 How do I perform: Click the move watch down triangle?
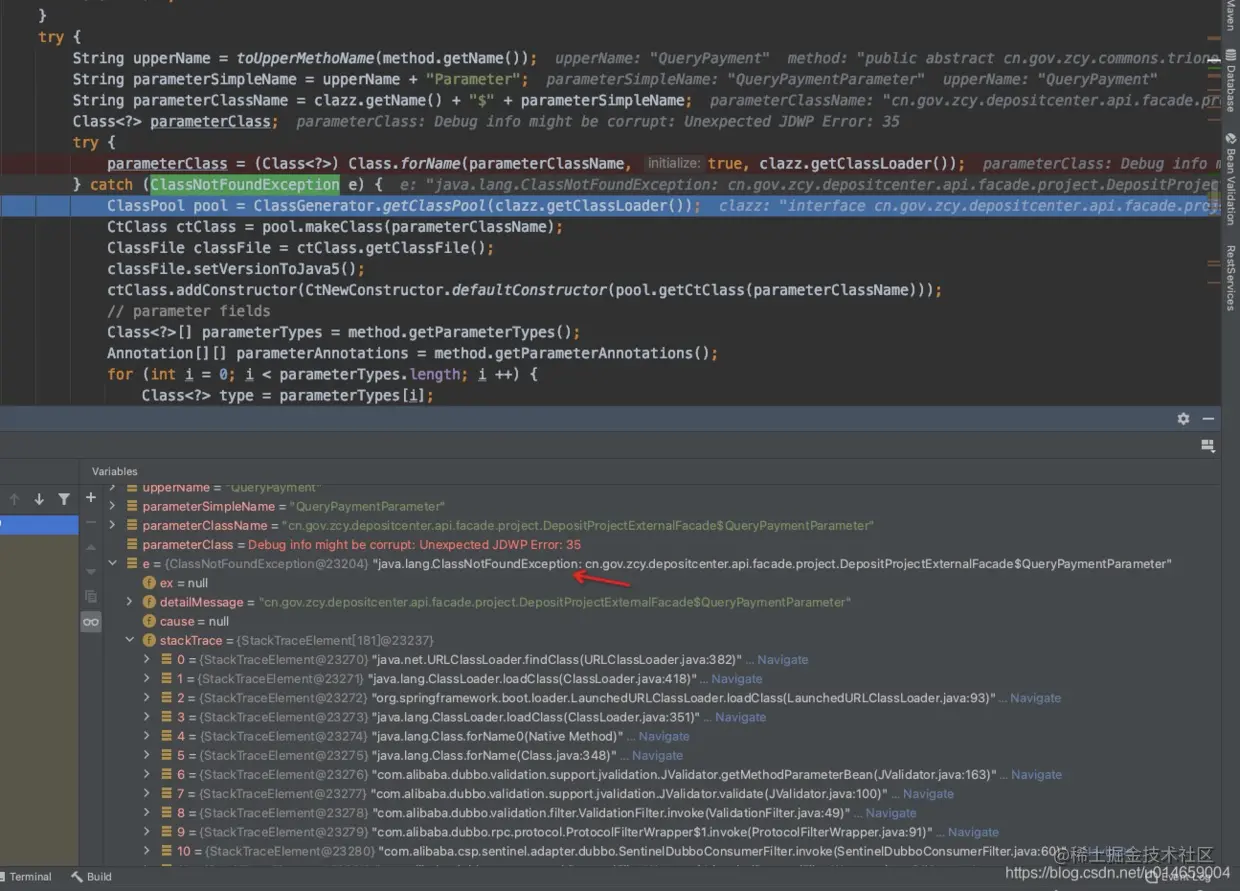91,571
